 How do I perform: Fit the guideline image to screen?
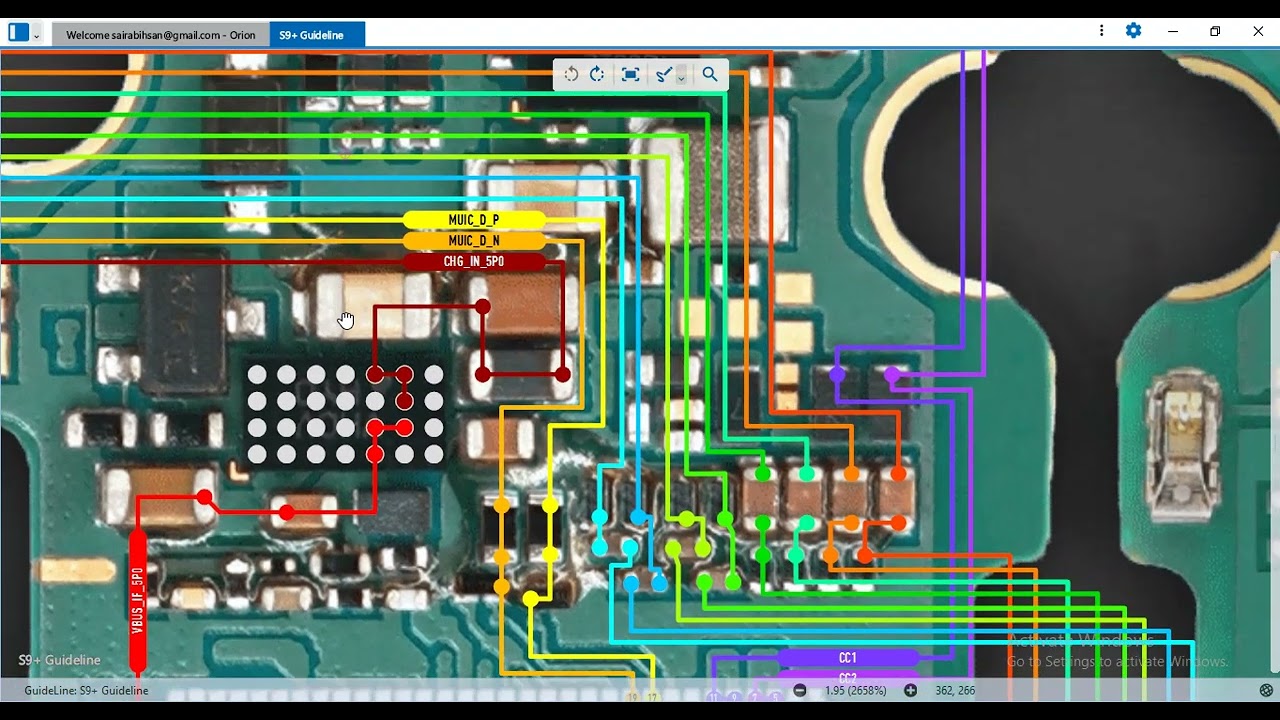tap(630, 75)
